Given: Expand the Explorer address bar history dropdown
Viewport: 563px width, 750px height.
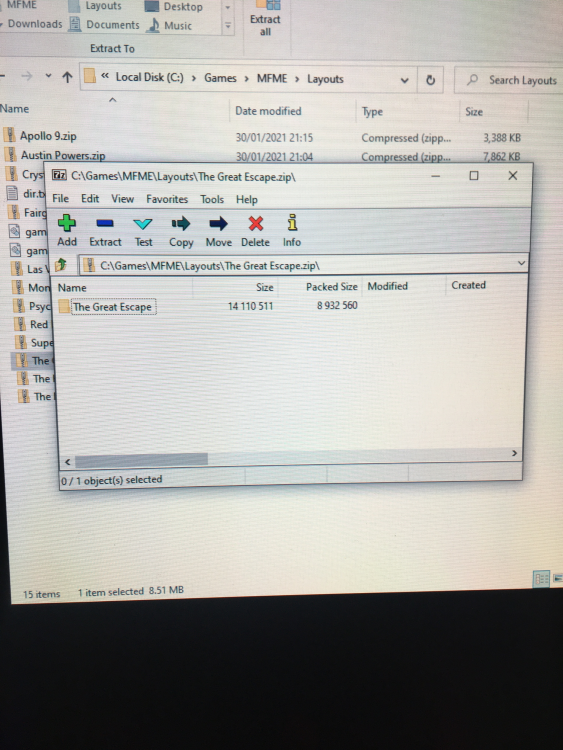Looking at the screenshot, I should pyautogui.click(x=405, y=80).
